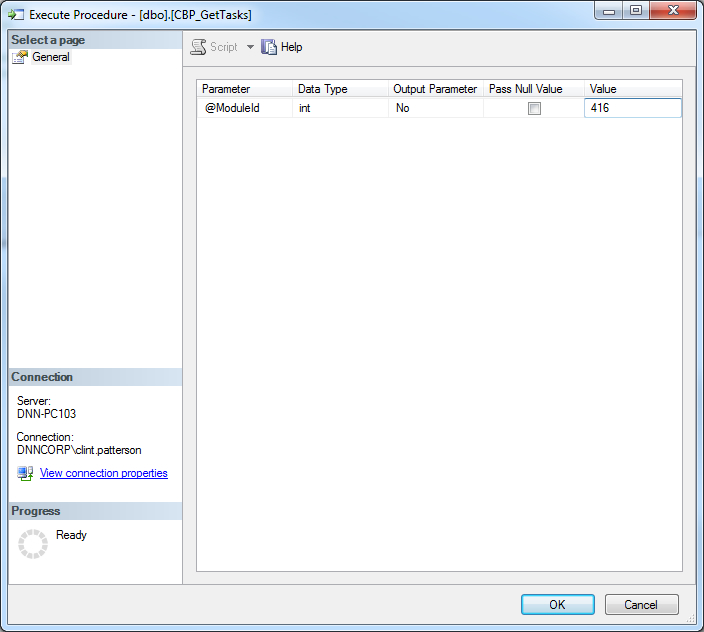
Task: Click the Connection section header
Action: pos(95,377)
